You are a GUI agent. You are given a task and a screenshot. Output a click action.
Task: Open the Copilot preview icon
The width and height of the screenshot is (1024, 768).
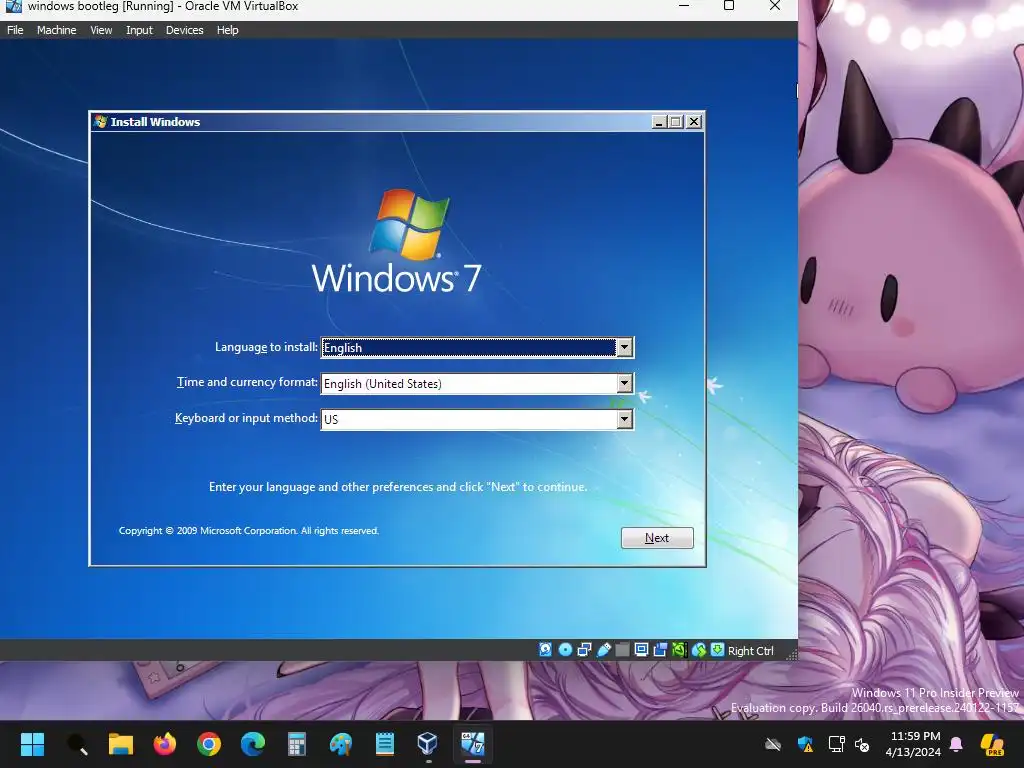[993, 744]
